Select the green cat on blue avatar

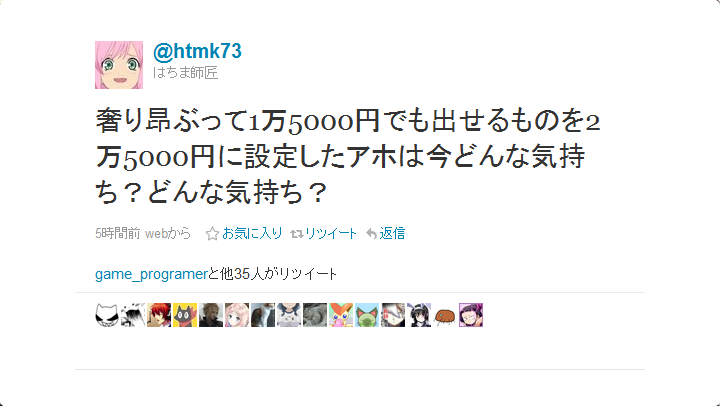click(367, 315)
